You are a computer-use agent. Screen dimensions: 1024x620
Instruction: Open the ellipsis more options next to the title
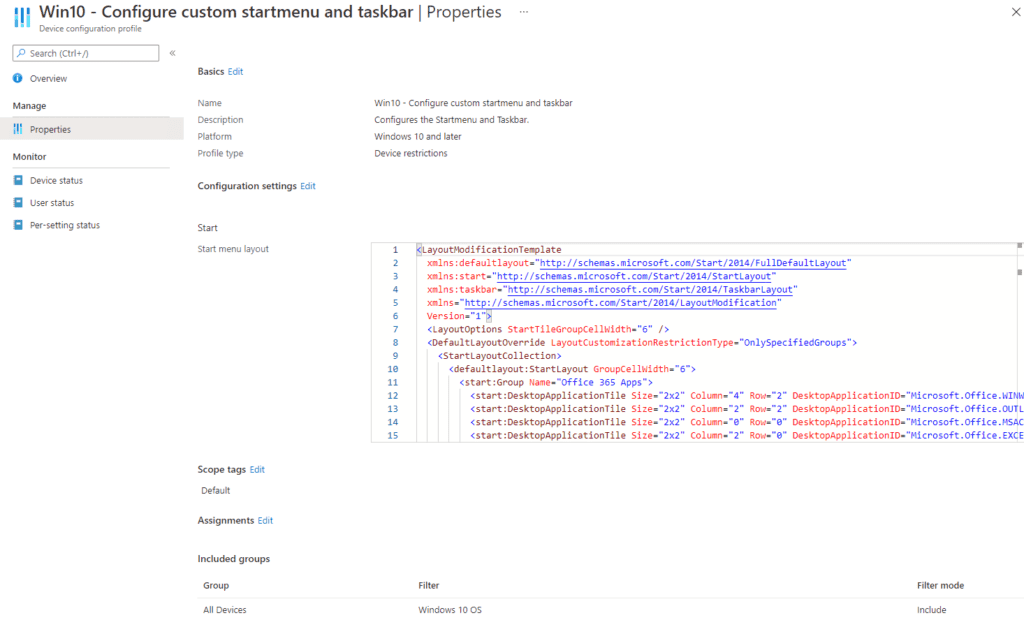pos(524,11)
